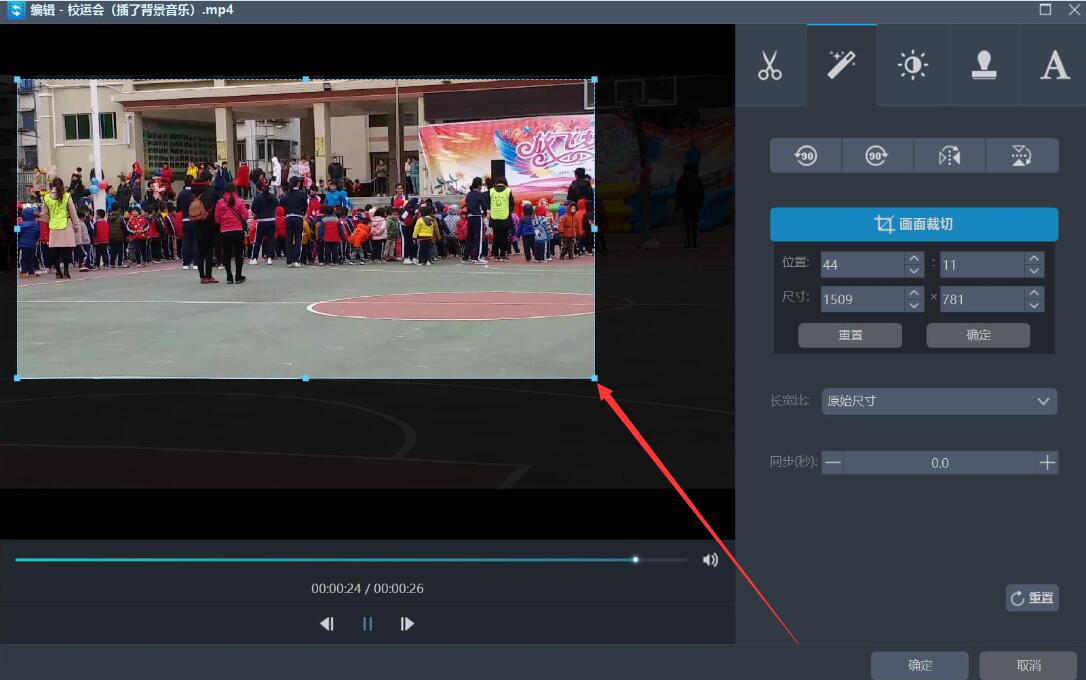Step to the next frame
This screenshot has height=680, width=1086.
point(407,624)
